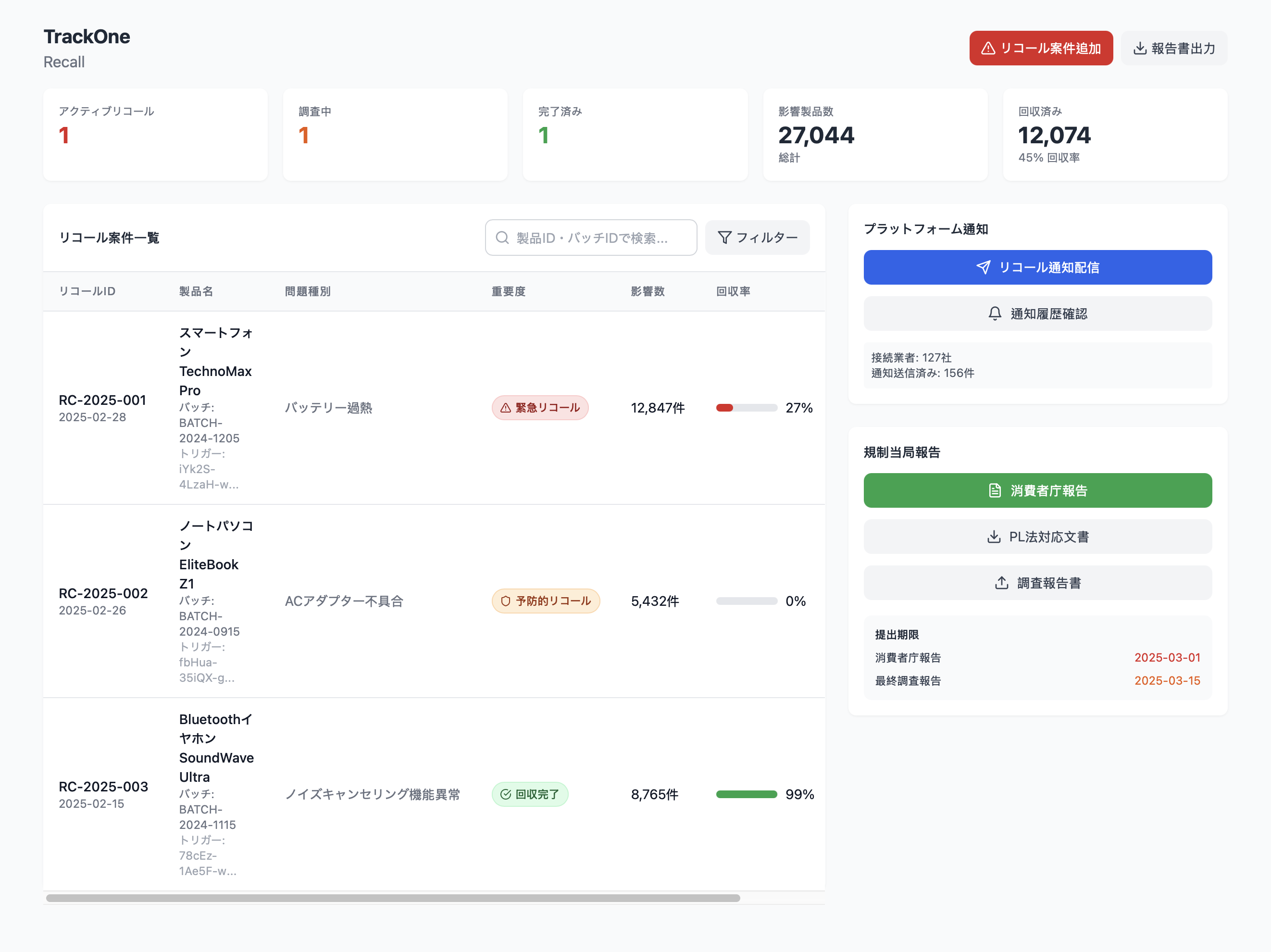The height and width of the screenshot is (952, 1271).
Task: Click the 27% recovery progress bar
Action: pyautogui.click(x=747, y=408)
